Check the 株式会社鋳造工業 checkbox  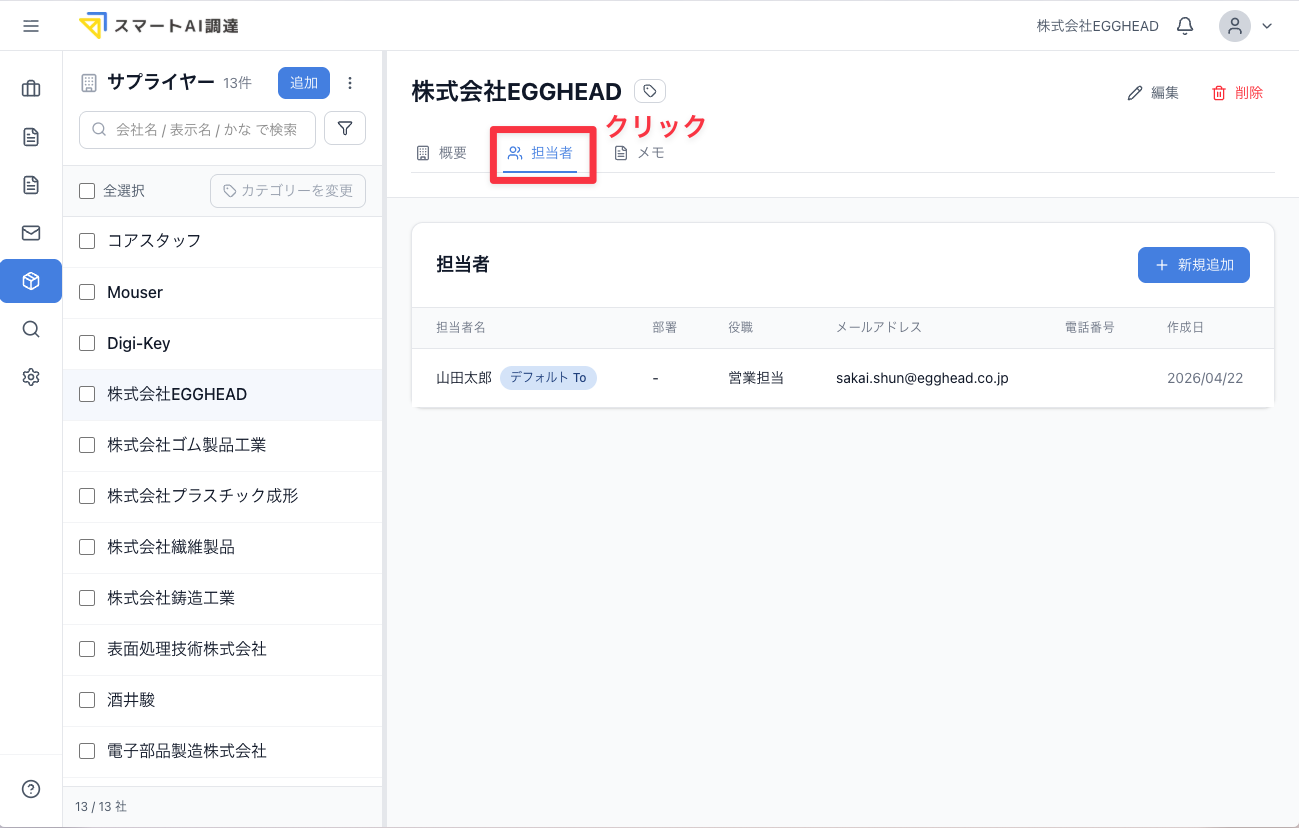point(87,598)
